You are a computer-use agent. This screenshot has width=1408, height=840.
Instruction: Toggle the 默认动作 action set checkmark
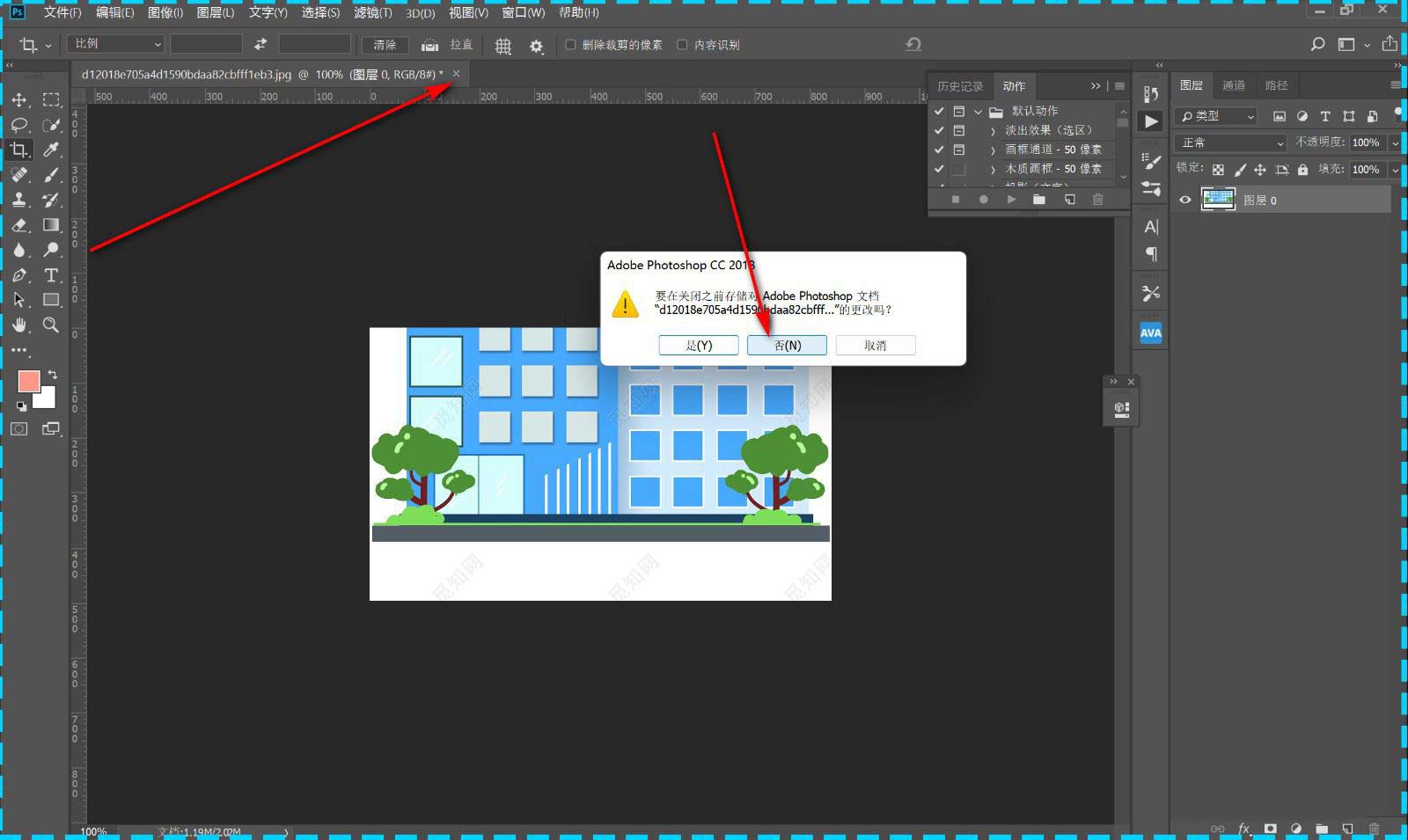[939, 111]
